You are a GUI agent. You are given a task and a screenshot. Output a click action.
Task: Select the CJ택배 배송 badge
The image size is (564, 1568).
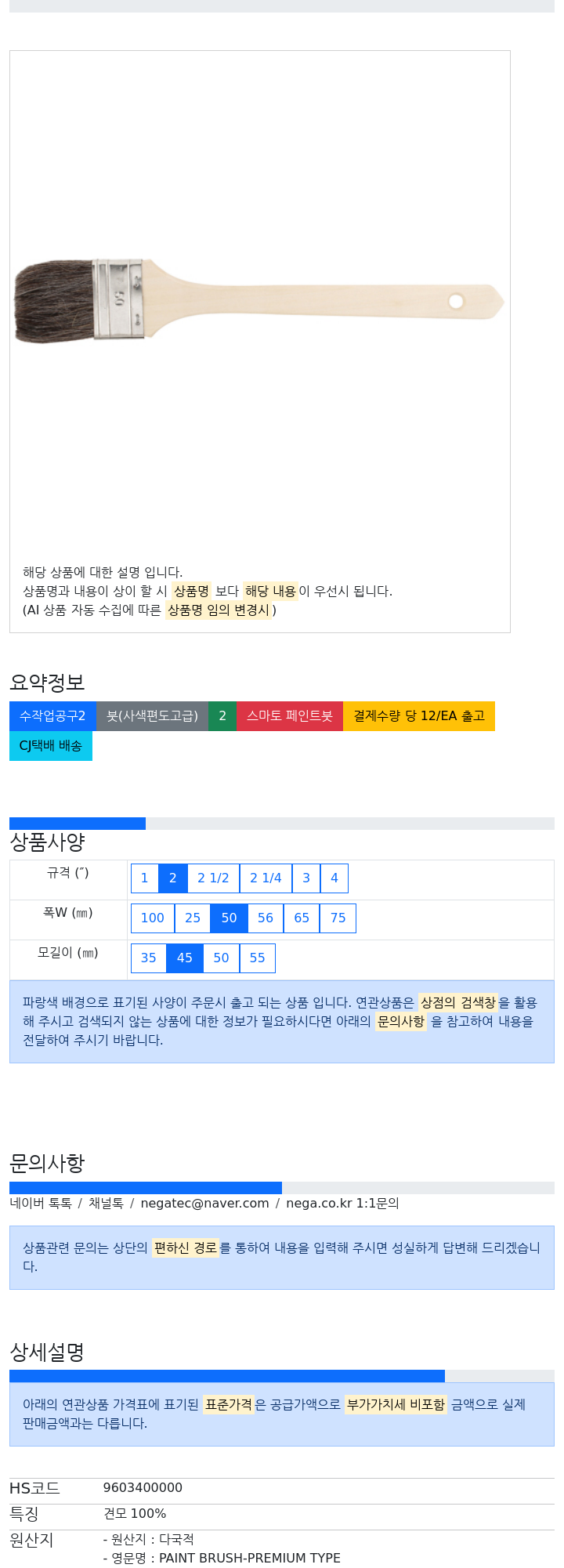[x=51, y=746]
